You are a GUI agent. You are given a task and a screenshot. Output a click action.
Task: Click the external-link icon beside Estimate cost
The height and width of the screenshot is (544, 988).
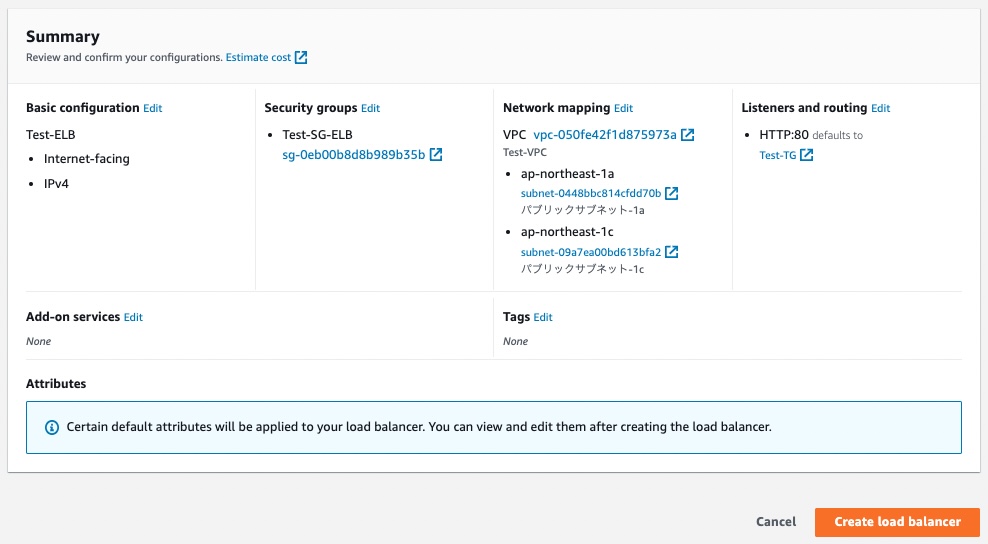[x=301, y=57]
